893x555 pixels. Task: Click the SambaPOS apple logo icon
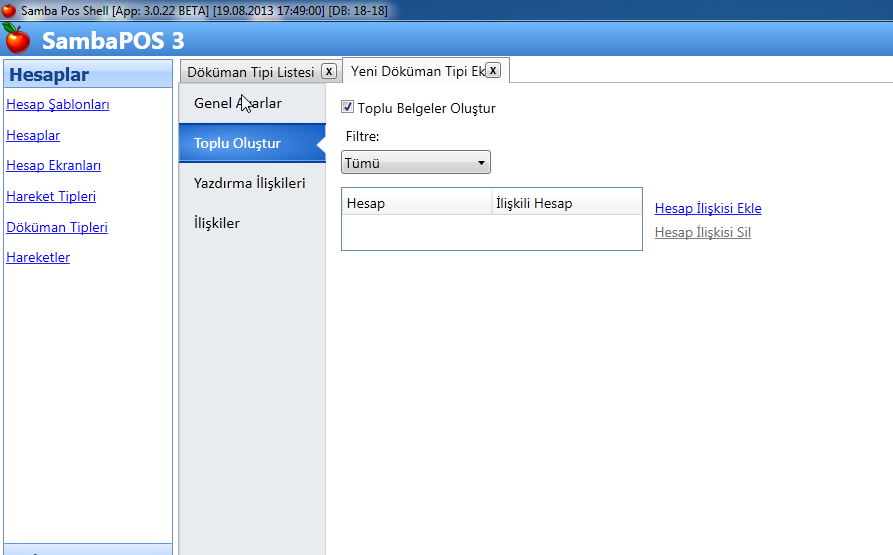pos(17,40)
